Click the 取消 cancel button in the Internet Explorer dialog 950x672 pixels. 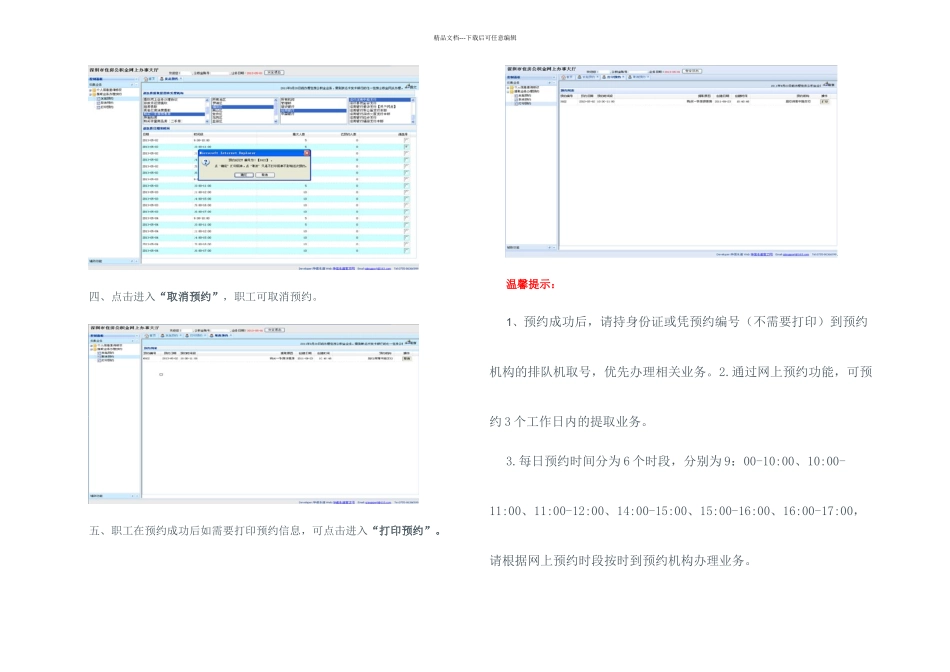(265, 175)
